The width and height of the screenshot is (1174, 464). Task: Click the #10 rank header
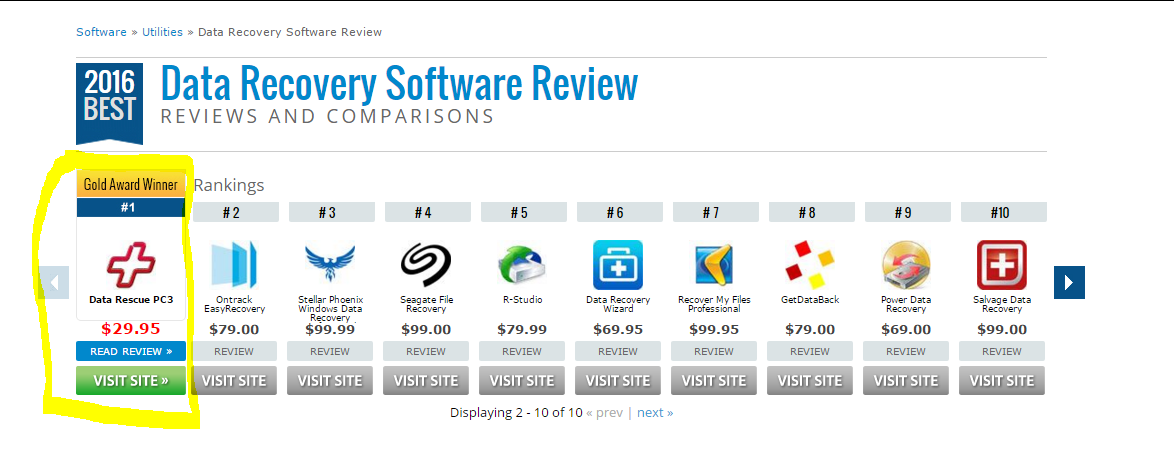[1002, 213]
